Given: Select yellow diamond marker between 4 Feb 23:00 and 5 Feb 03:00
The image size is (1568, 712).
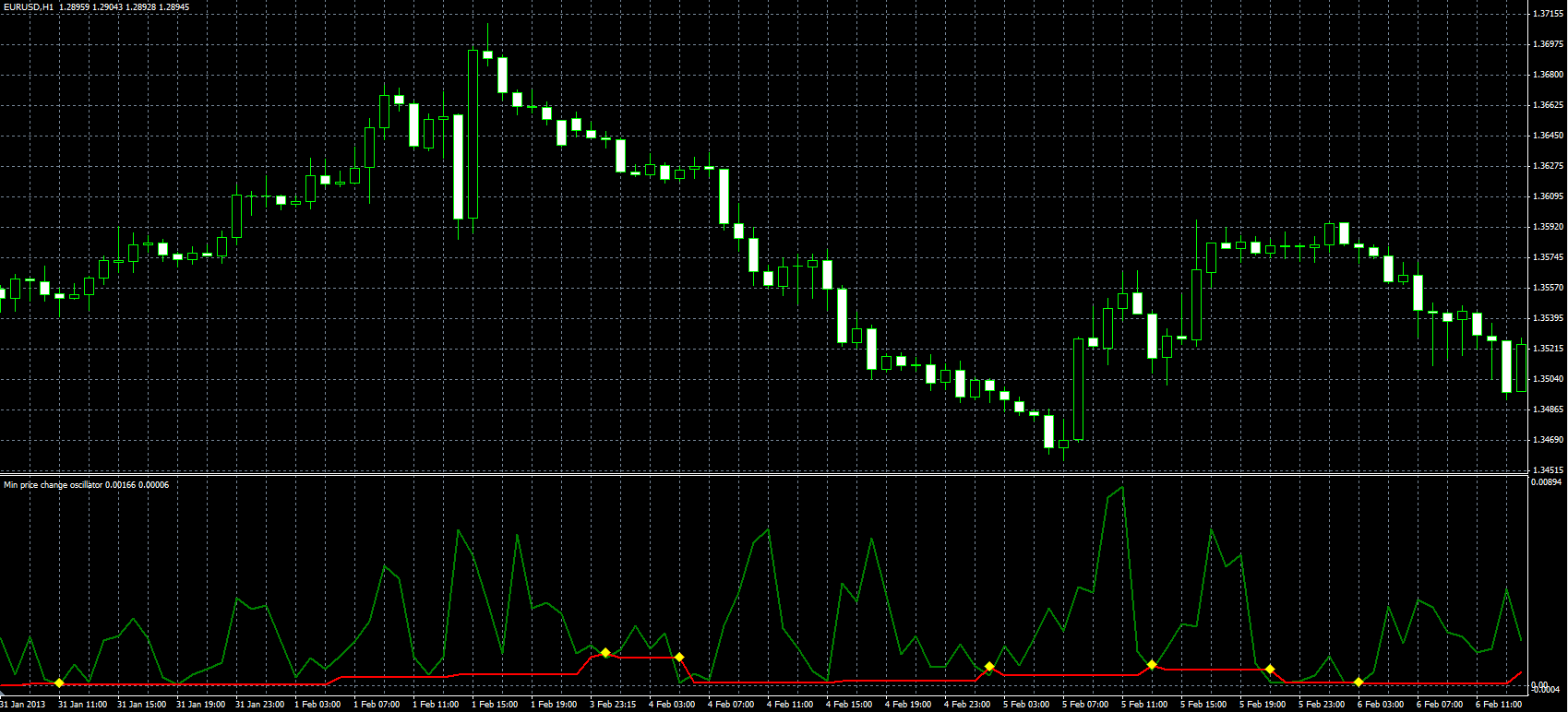Looking at the screenshot, I should [989, 667].
